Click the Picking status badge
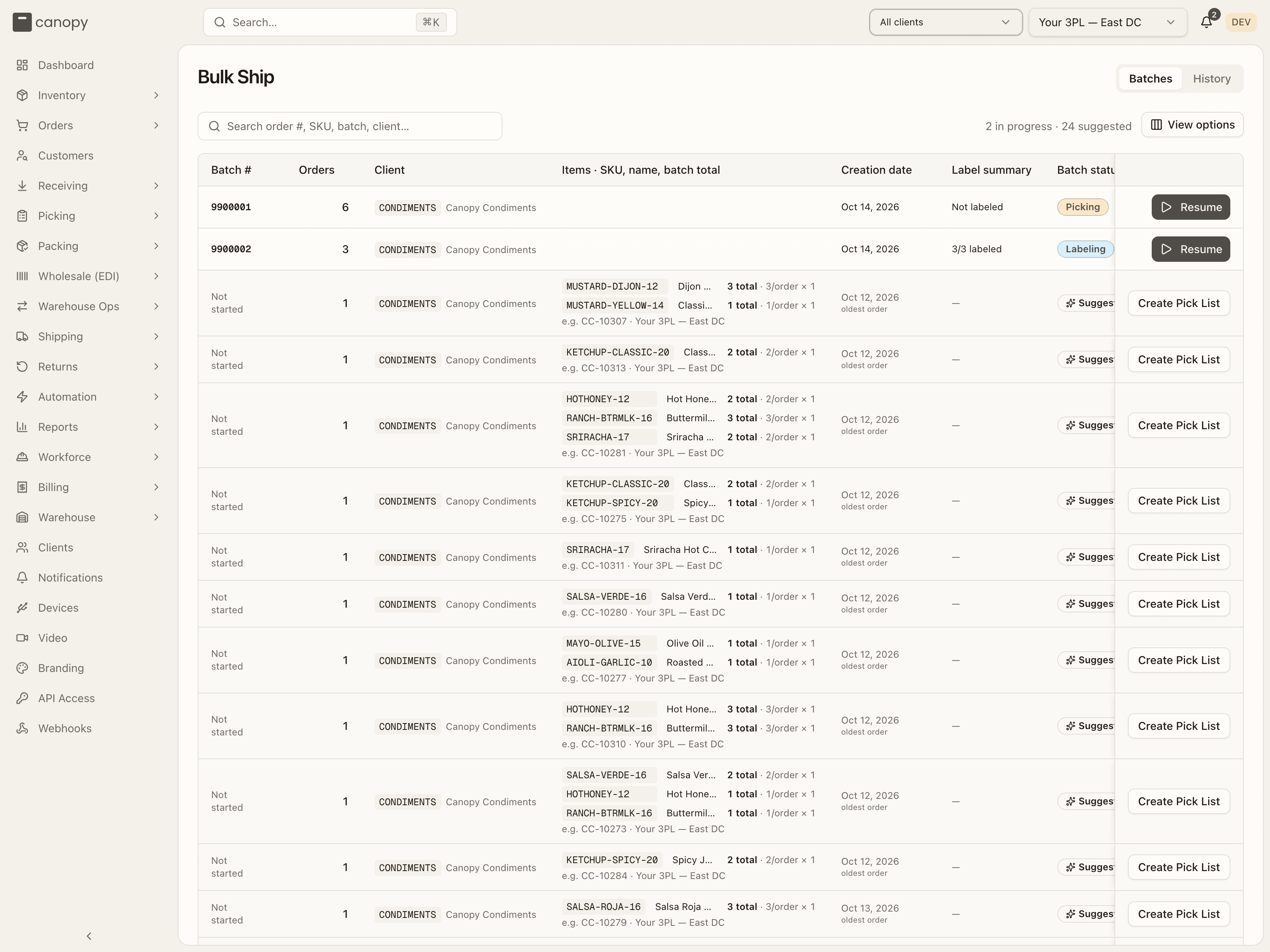Image resolution: width=1270 pixels, height=952 pixels. [x=1083, y=207]
